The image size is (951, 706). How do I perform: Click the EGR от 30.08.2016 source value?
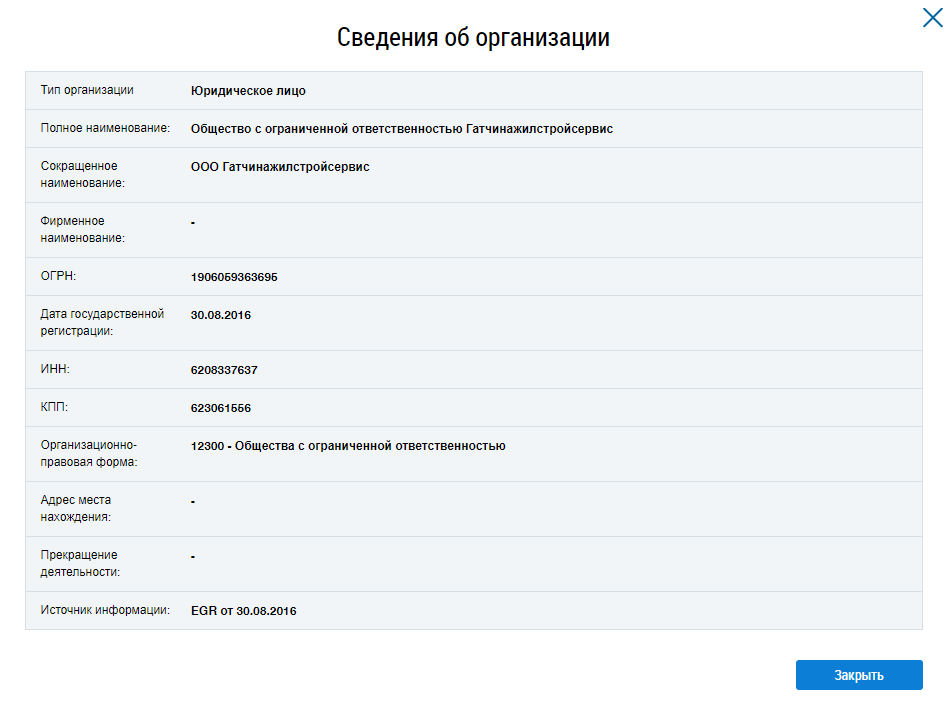[243, 611]
